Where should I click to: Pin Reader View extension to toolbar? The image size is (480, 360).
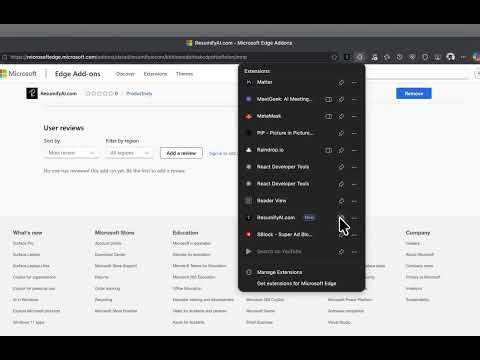click(x=341, y=201)
